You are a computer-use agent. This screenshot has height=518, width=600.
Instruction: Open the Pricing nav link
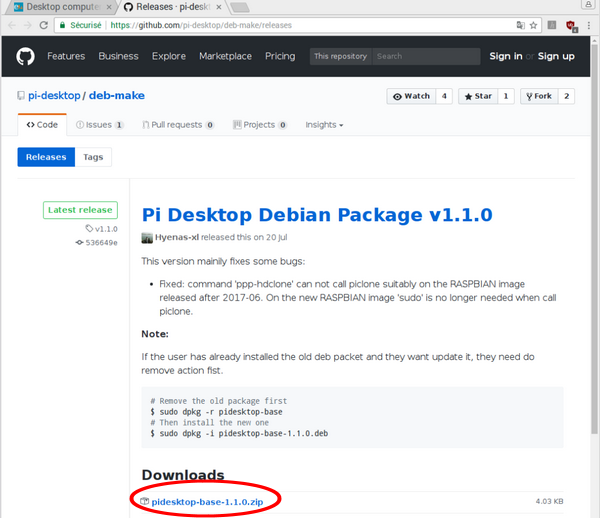280,56
